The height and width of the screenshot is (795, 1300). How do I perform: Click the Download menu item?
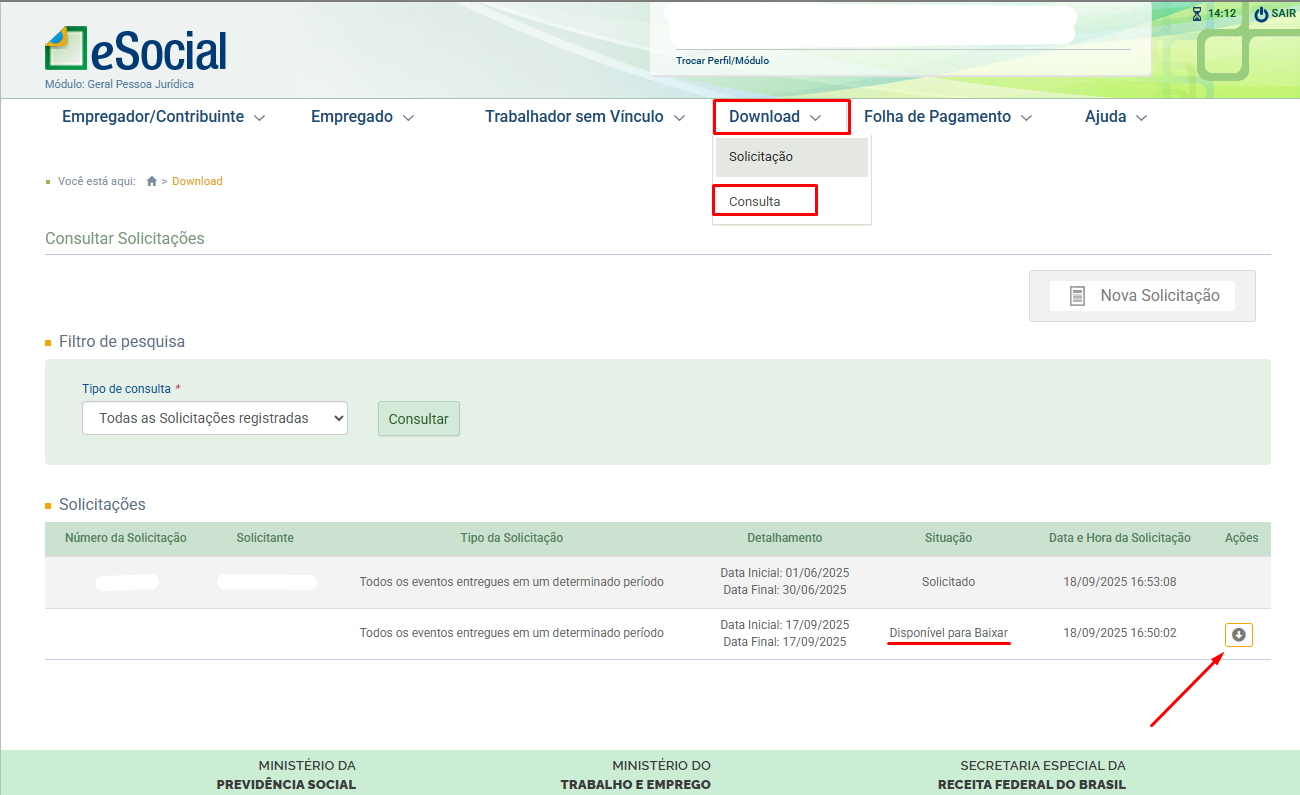775,117
